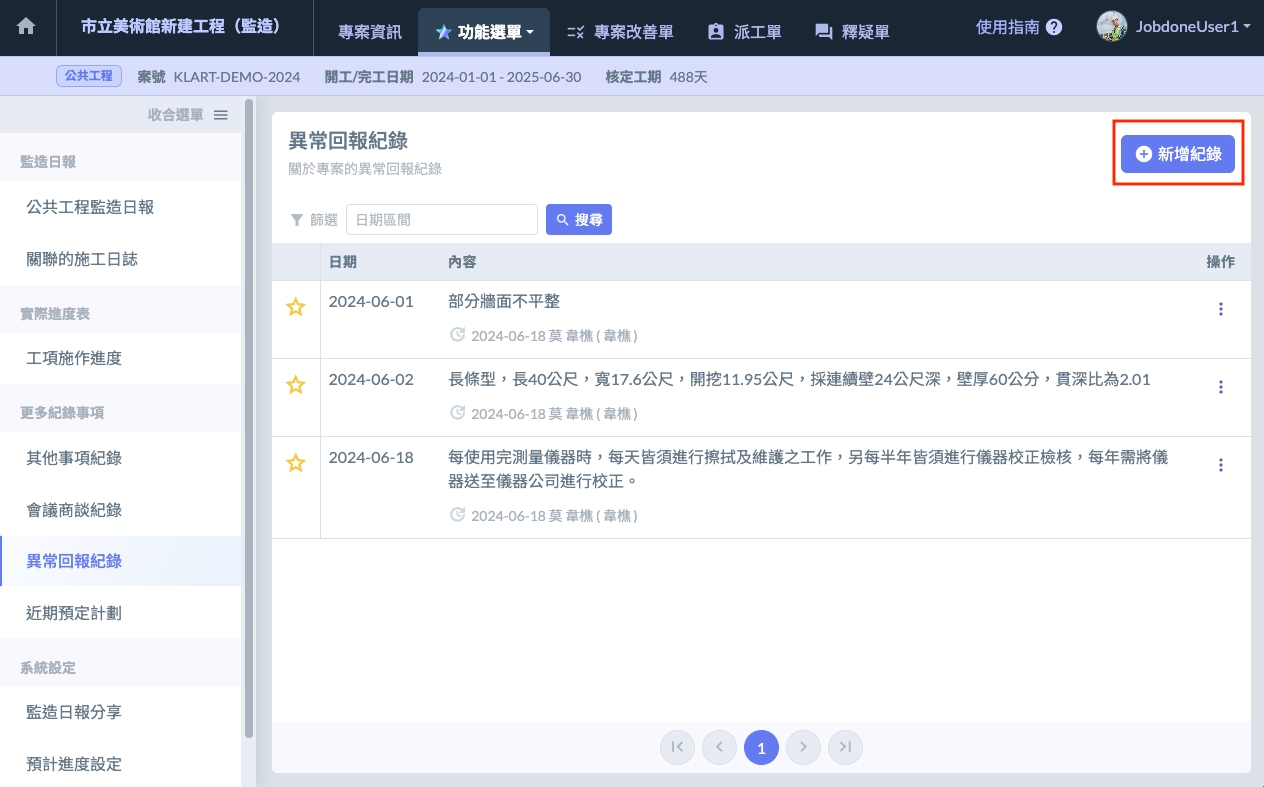Viewport: 1264px width, 787px height.
Task: Toggle the star on the 2024-06-01 record
Action: click(296, 307)
